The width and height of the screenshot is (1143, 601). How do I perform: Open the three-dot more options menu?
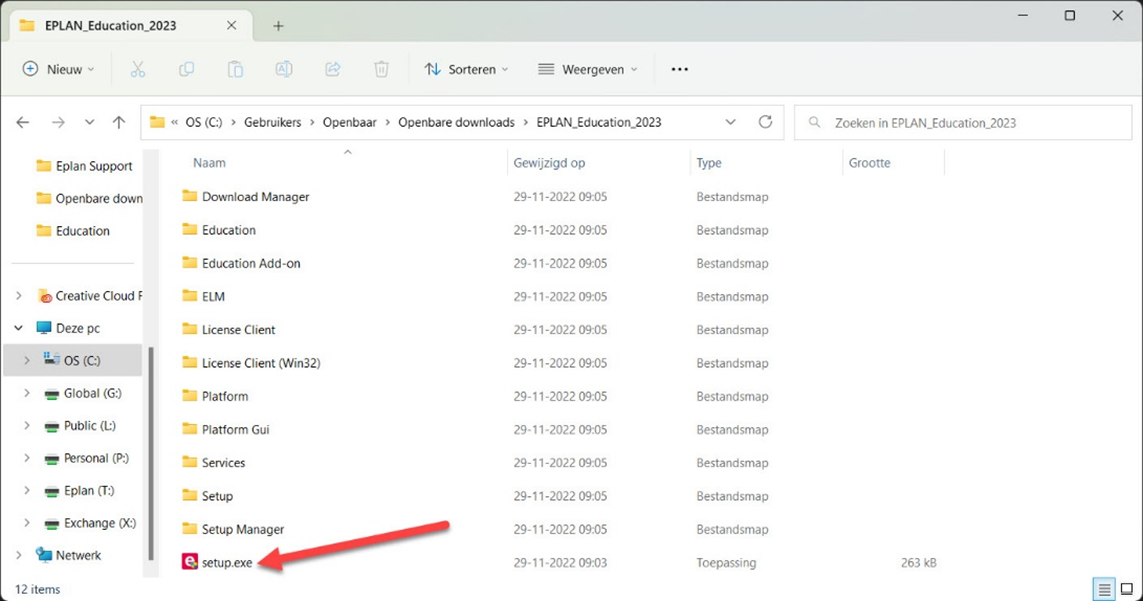pos(679,69)
